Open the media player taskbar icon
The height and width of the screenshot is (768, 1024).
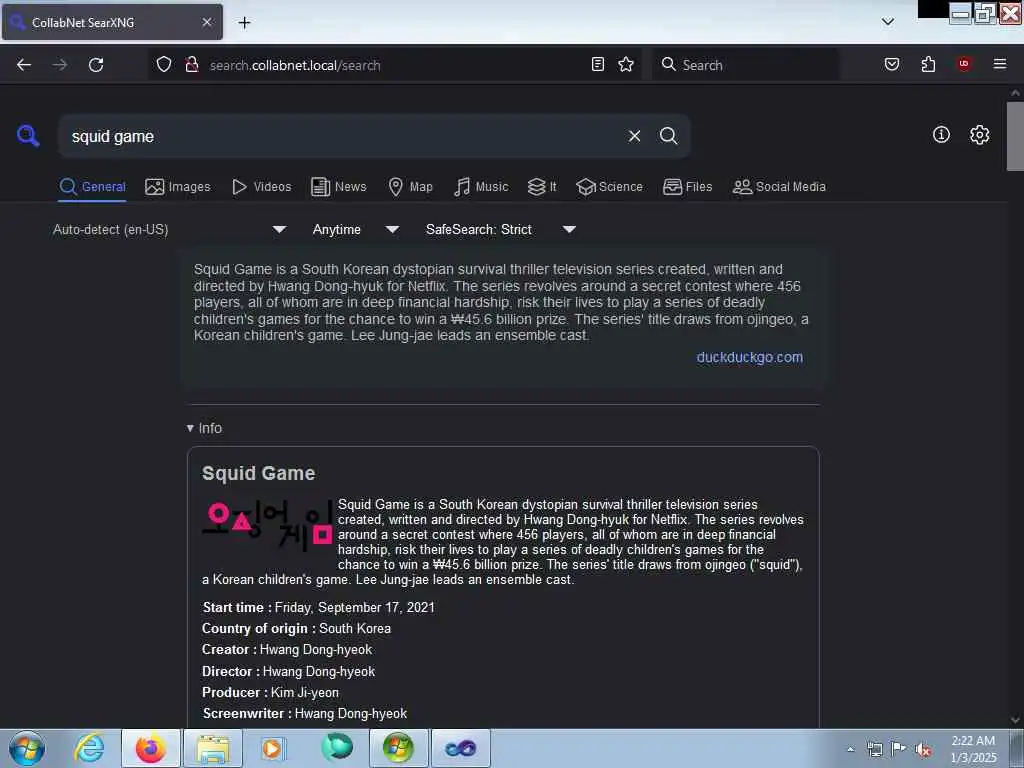(273, 748)
